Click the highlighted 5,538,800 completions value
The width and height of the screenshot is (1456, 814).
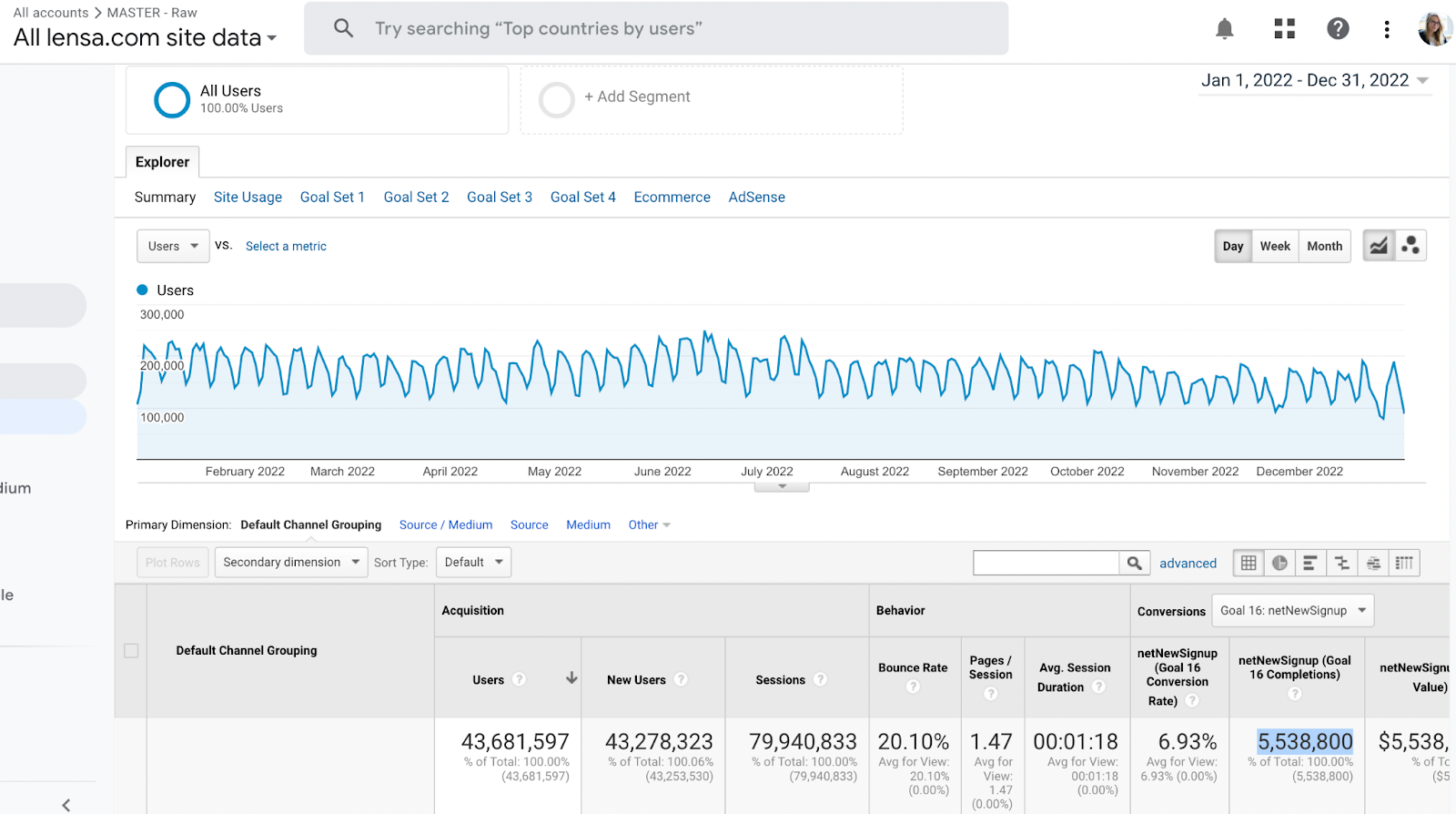[1305, 741]
